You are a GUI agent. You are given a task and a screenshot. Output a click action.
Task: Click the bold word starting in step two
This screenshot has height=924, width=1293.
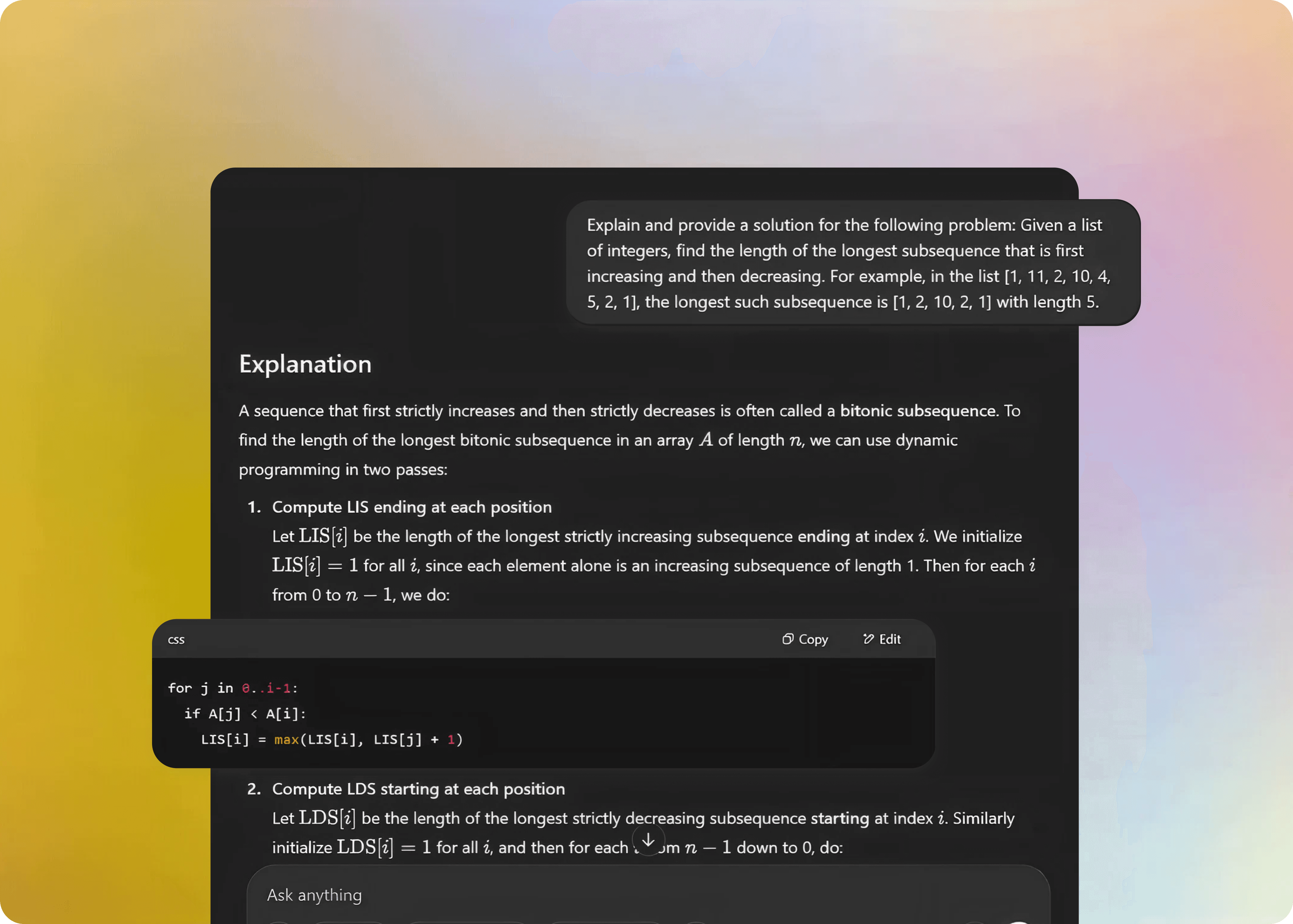[x=840, y=819]
